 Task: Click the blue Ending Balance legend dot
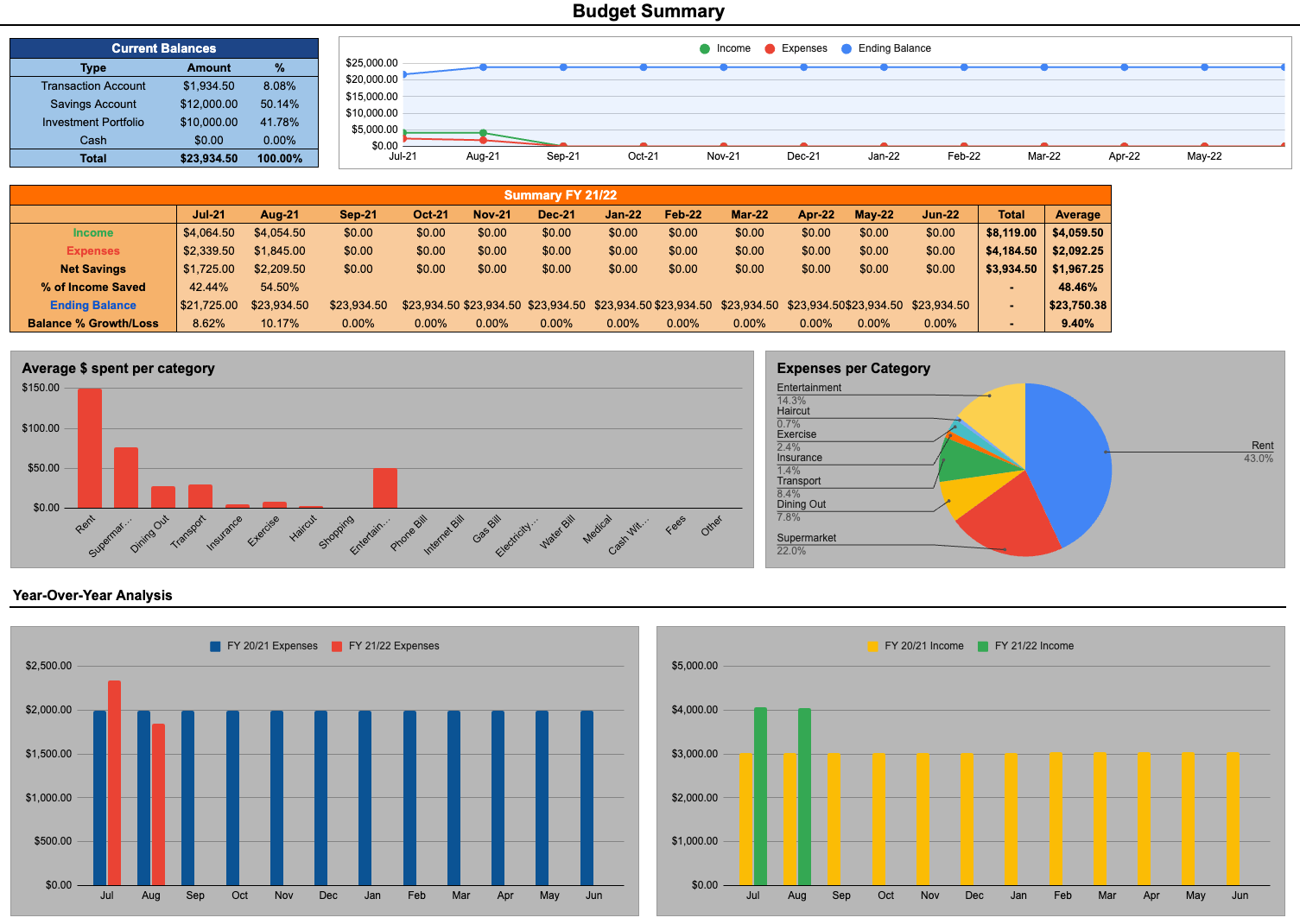[x=847, y=49]
